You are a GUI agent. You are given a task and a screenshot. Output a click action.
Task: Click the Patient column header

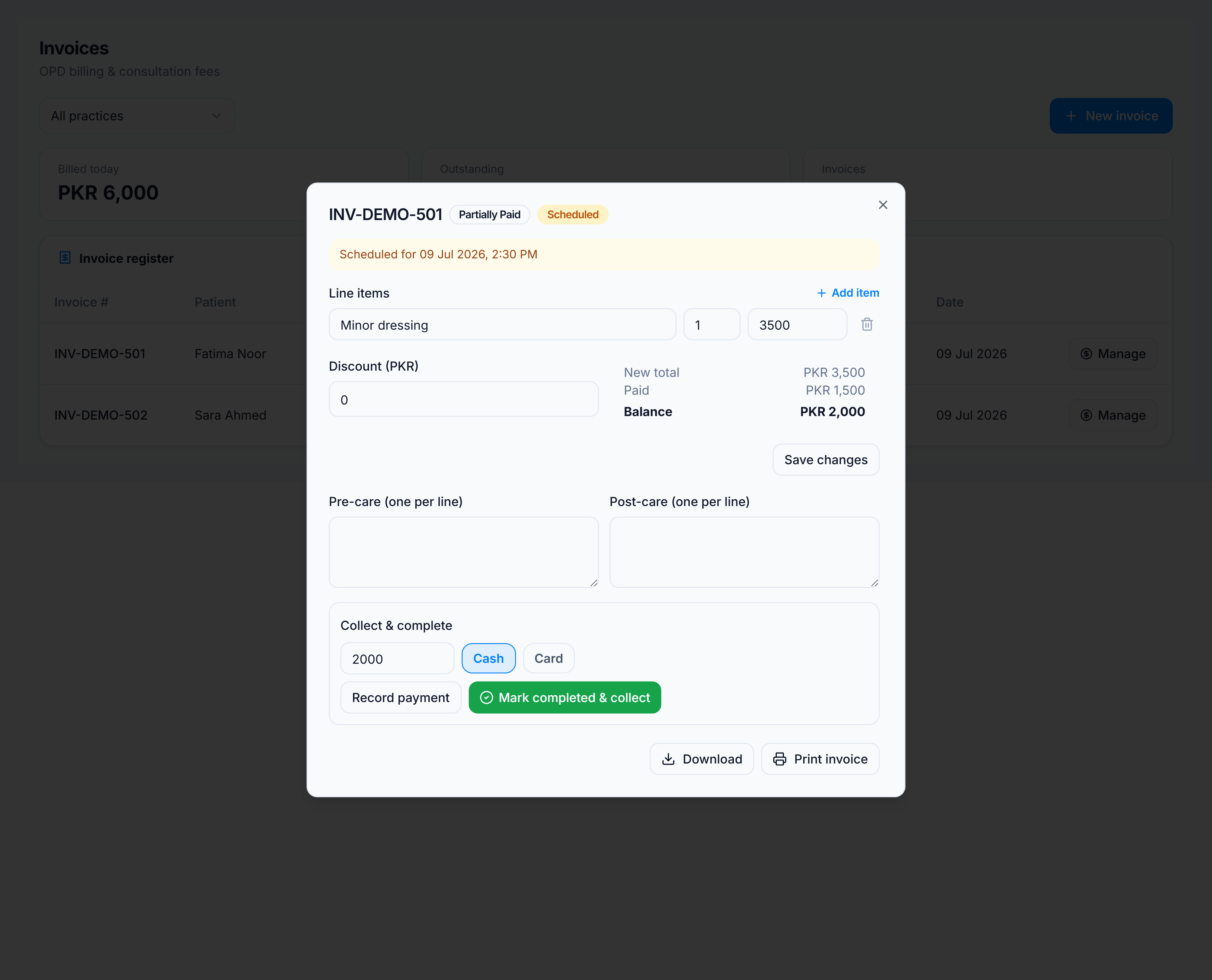coord(214,302)
